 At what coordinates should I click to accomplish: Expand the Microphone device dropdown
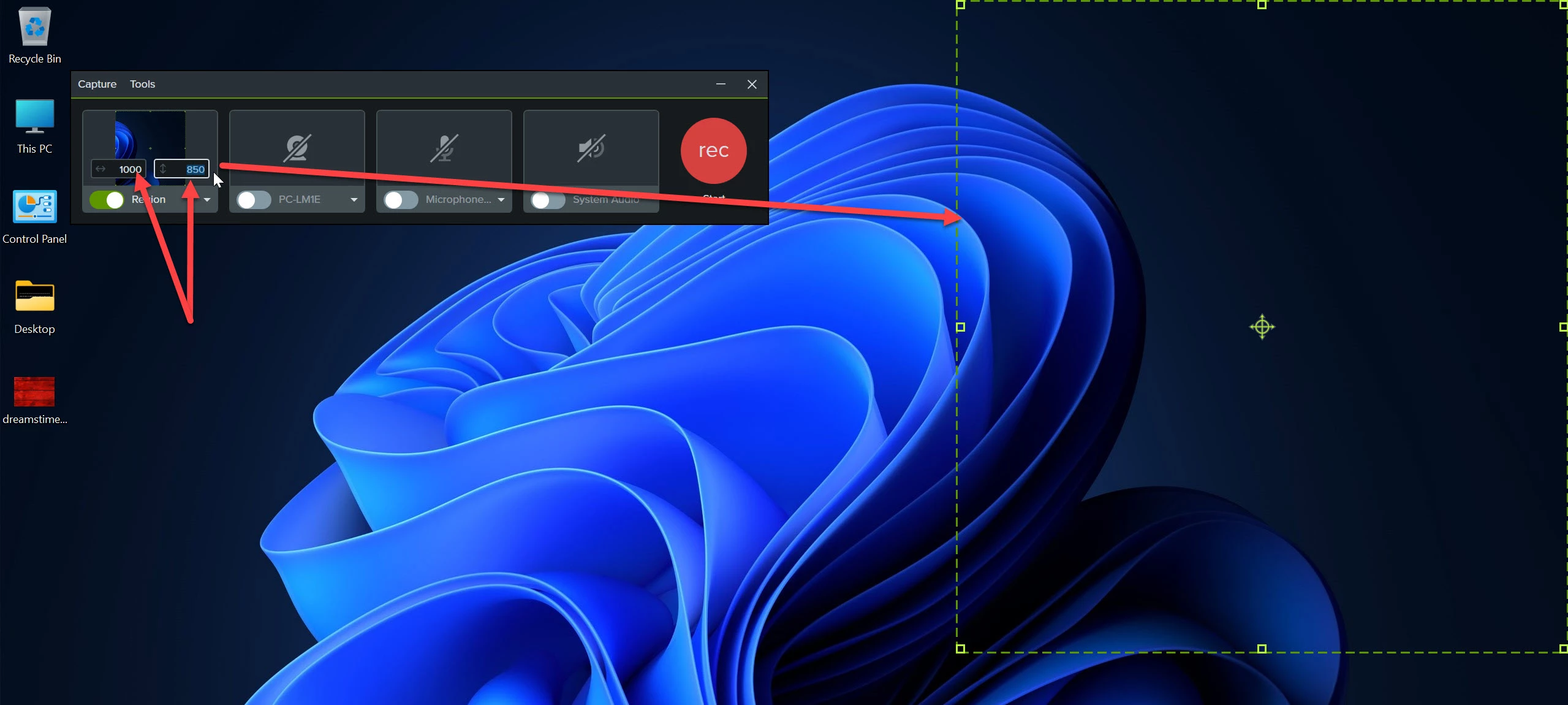click(501, 200)
